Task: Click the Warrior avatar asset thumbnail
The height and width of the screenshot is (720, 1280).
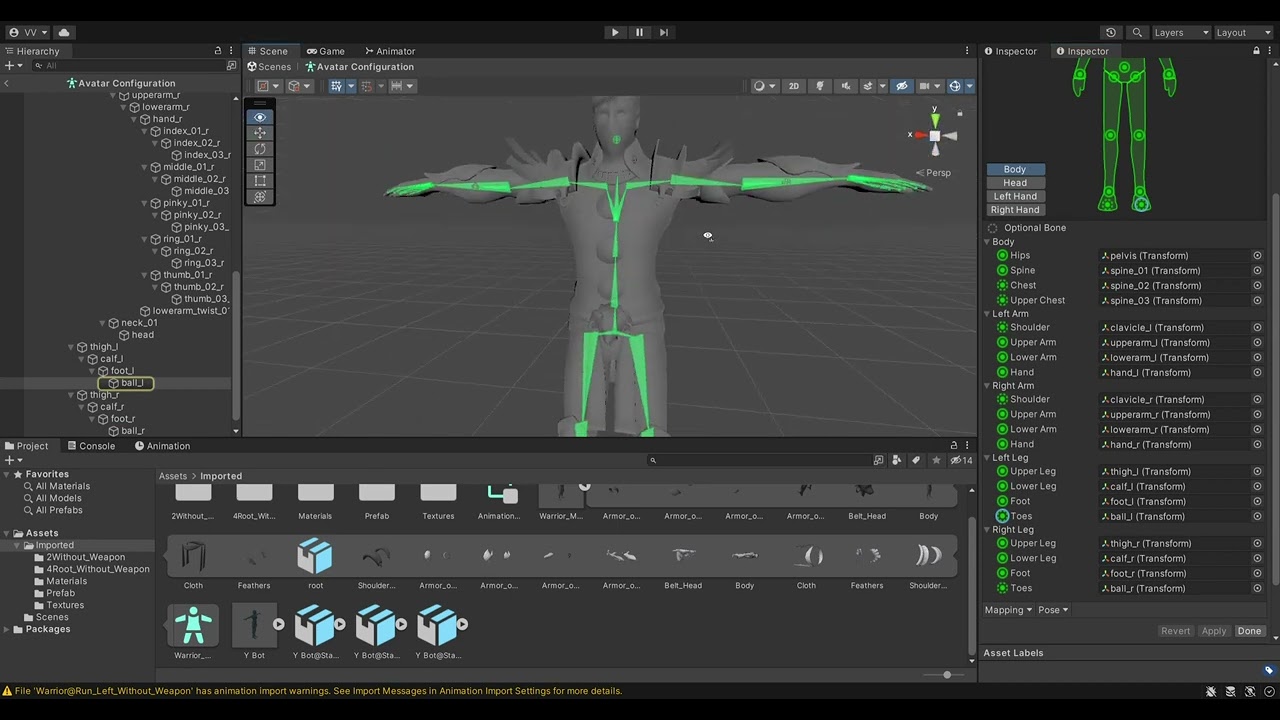Action: [193, 625]
